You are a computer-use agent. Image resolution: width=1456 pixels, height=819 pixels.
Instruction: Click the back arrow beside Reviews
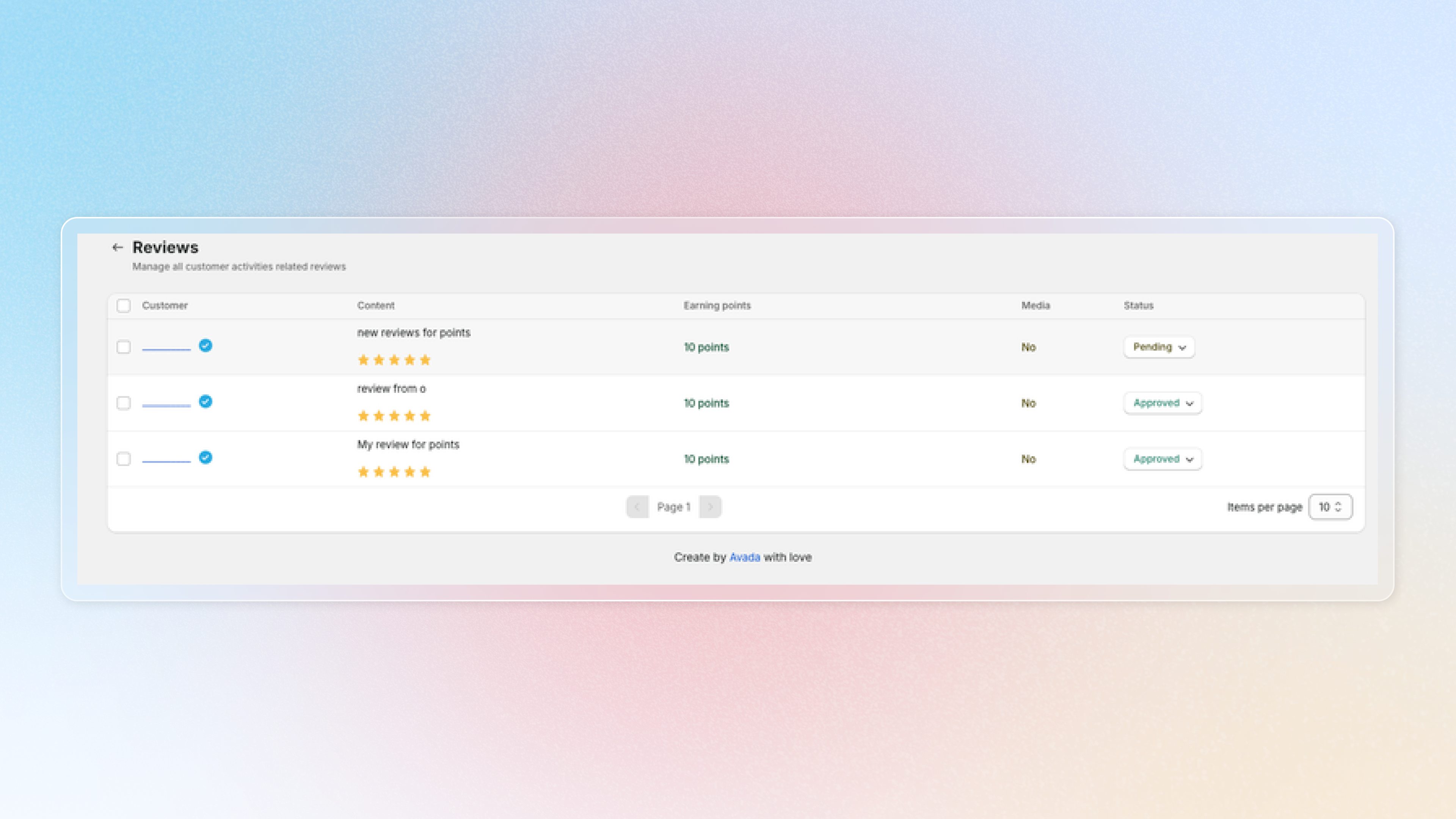[118, 247]
